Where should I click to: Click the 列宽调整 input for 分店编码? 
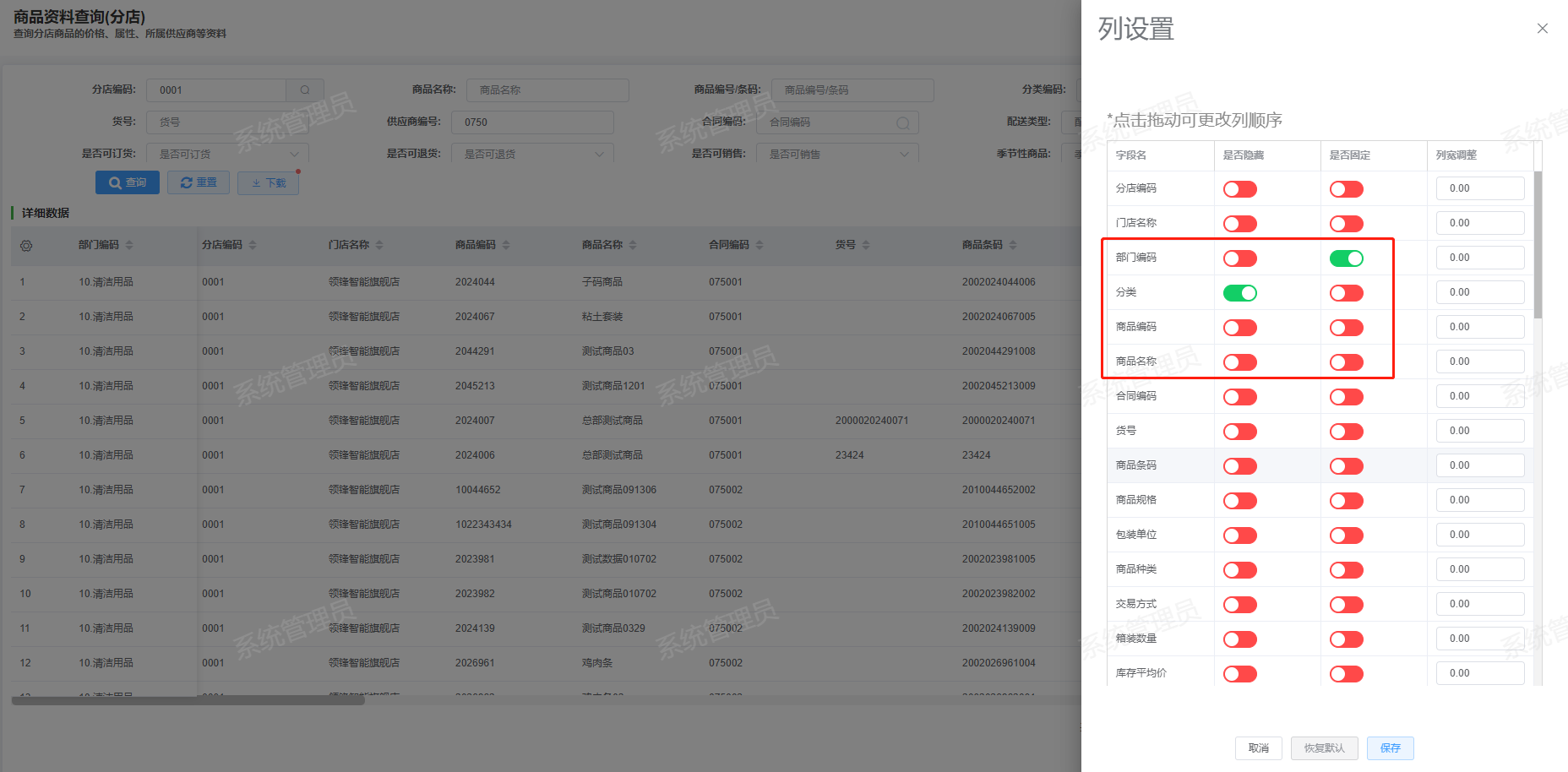point(1479,188)
